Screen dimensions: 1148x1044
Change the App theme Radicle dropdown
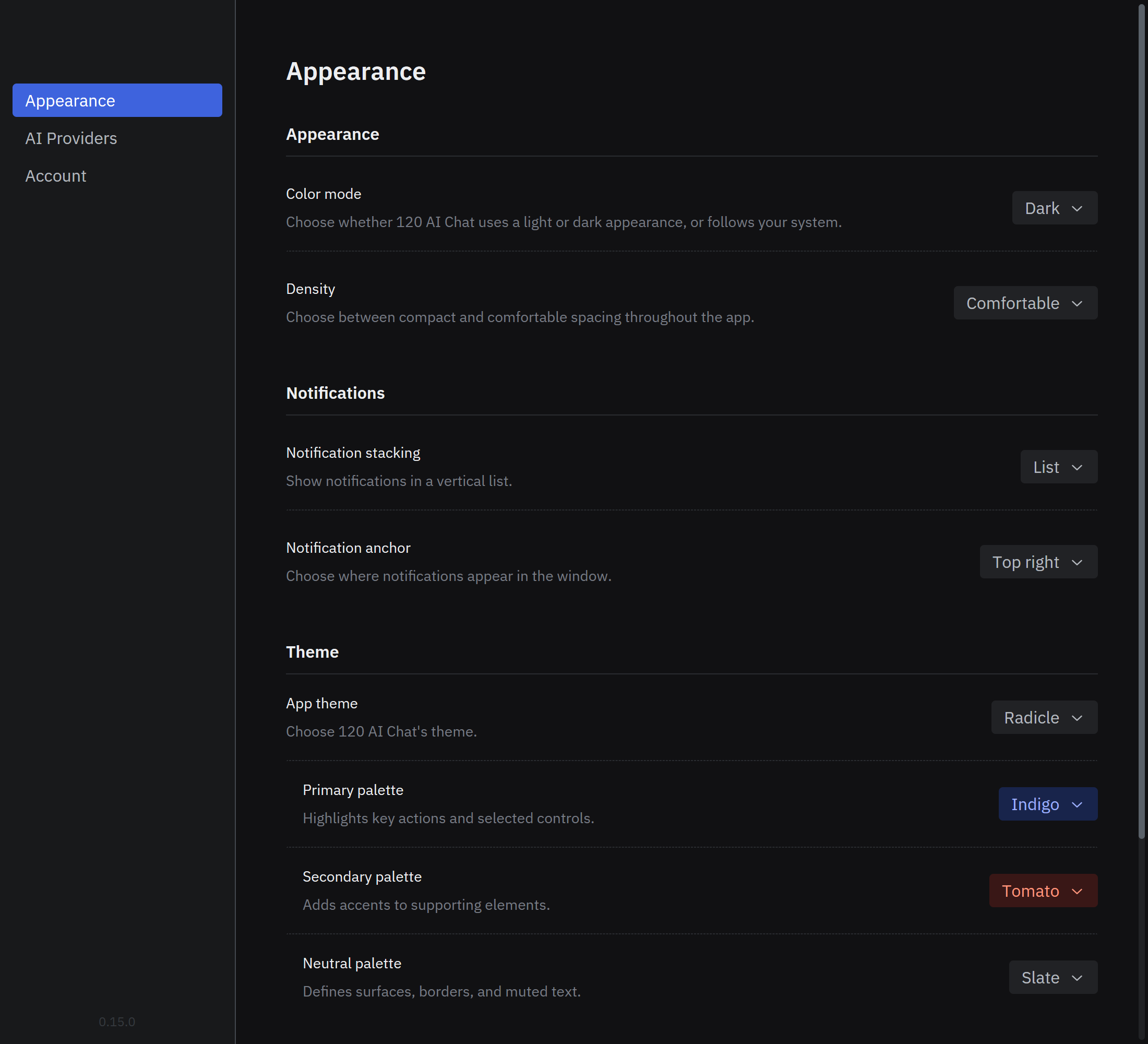1044,718
